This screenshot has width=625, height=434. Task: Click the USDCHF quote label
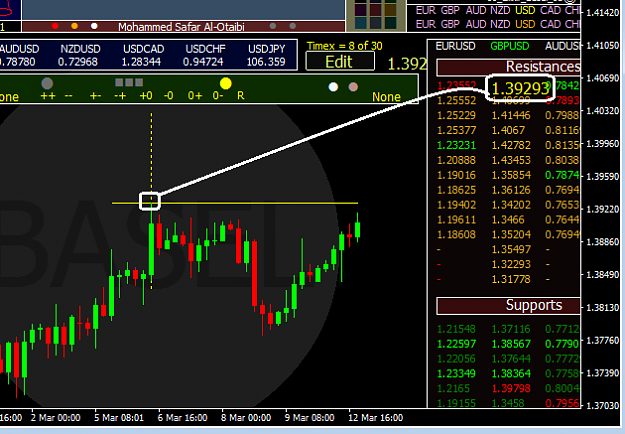(205, 49)
